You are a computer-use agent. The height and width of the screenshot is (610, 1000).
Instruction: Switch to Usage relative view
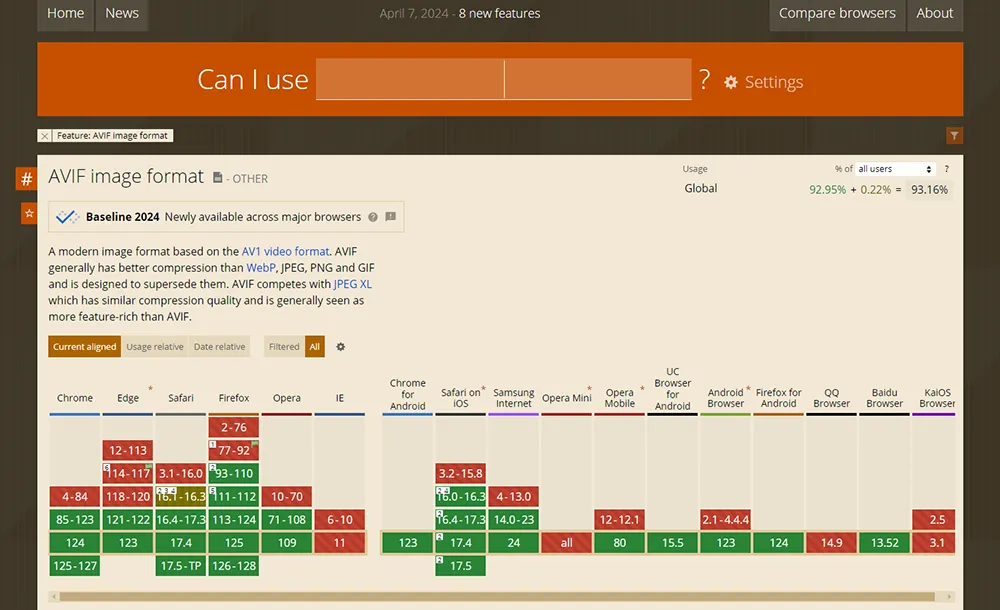(155, 346)
